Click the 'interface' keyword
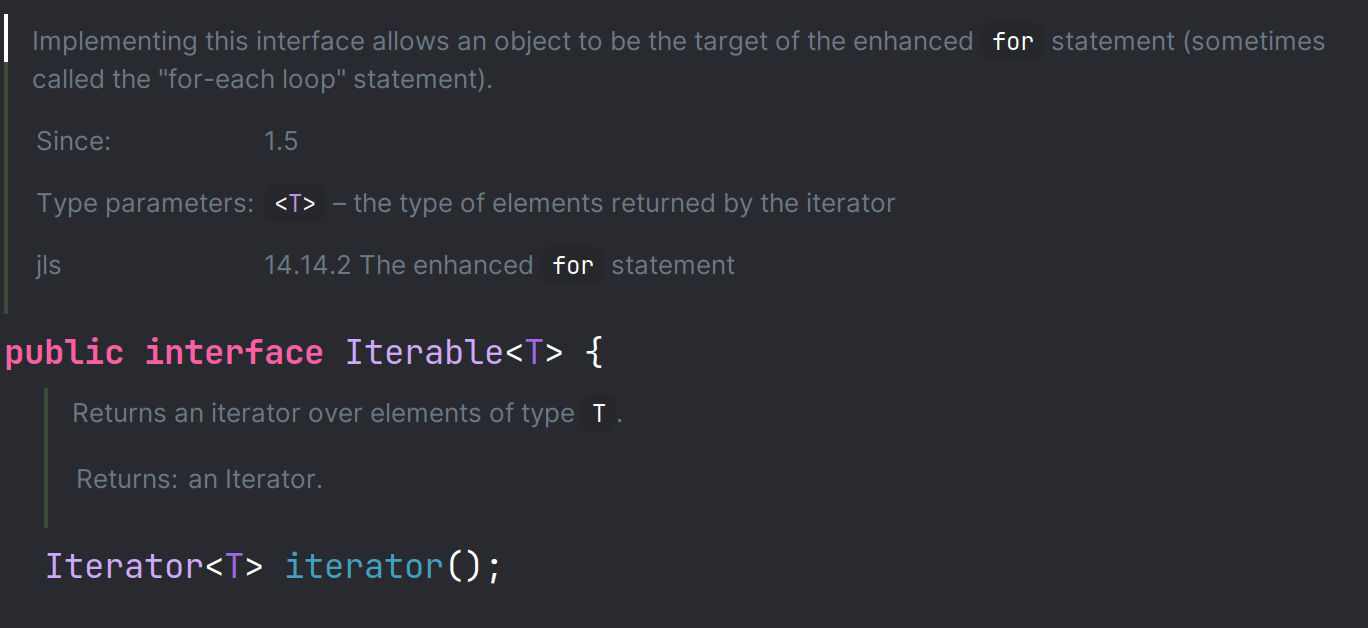The image size is (1368, 628). [x=234, y=353]
